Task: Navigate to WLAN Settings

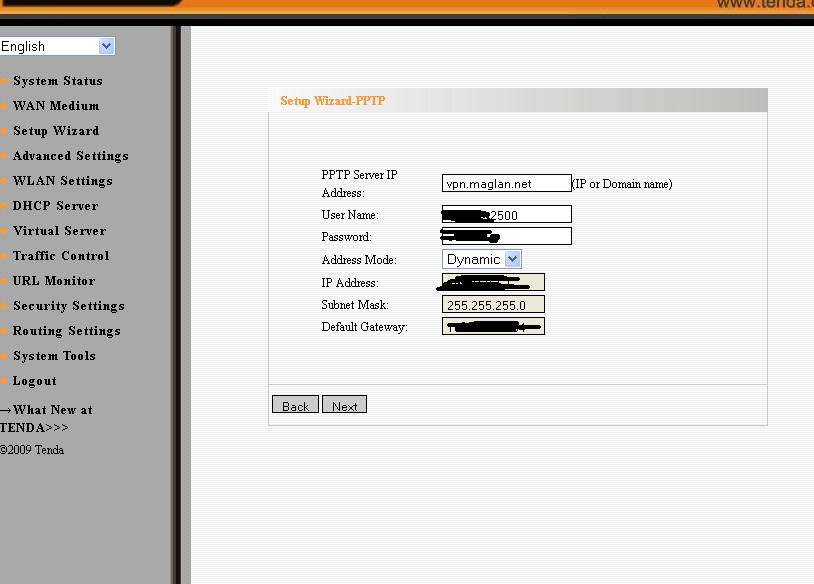Action: point(62,181)
